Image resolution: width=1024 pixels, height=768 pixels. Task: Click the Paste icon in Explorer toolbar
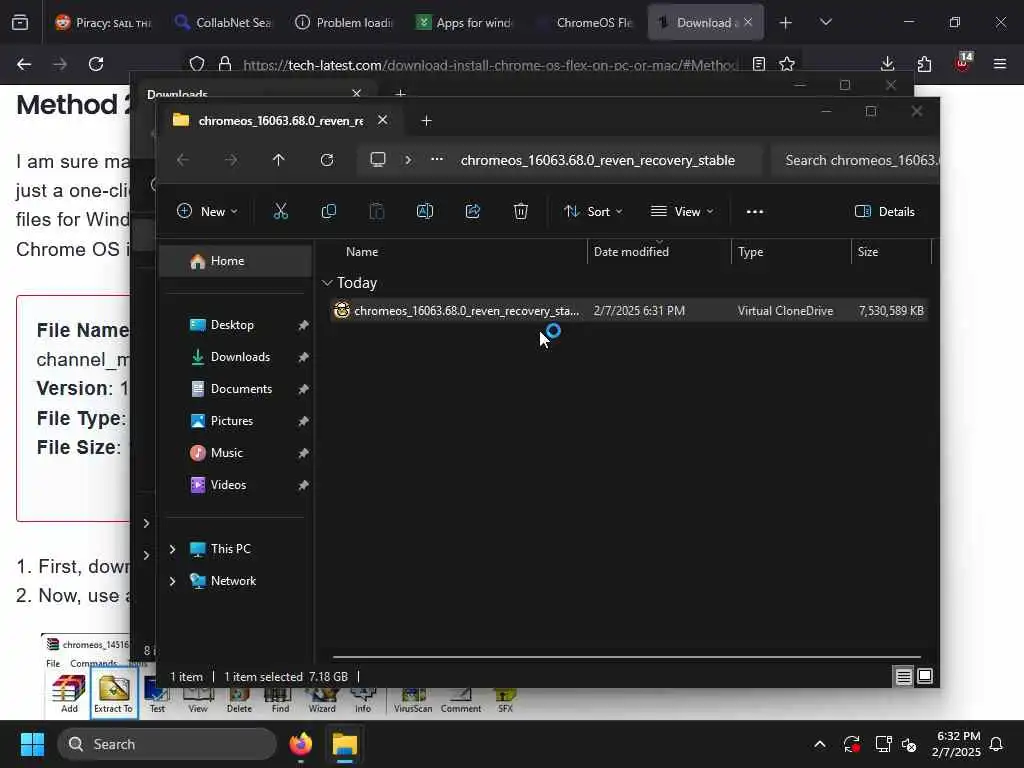[x=377, y=212]
